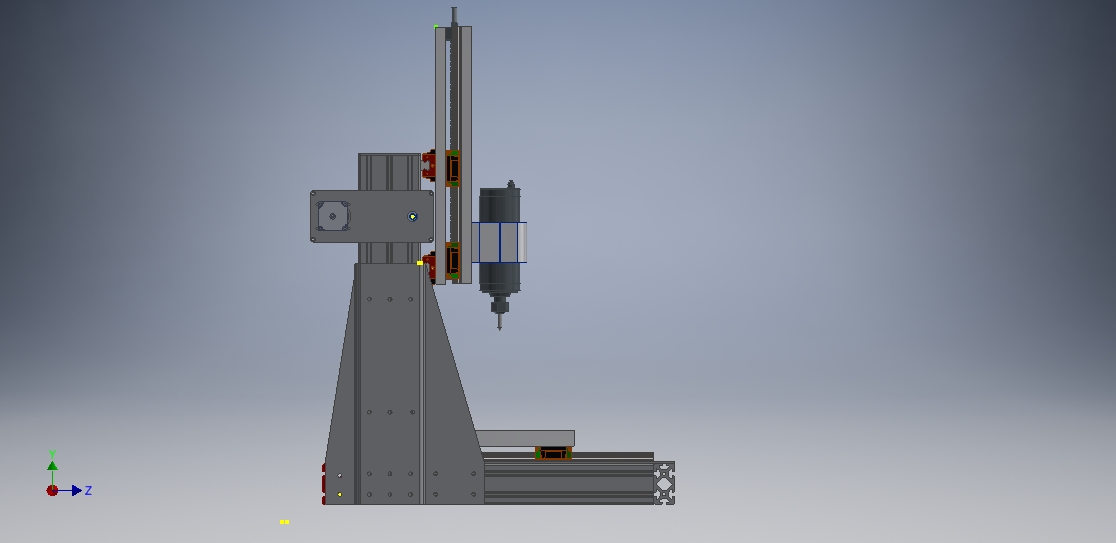
Task: Click the bearing block under the table plate
Action: [x=553, y=454]
